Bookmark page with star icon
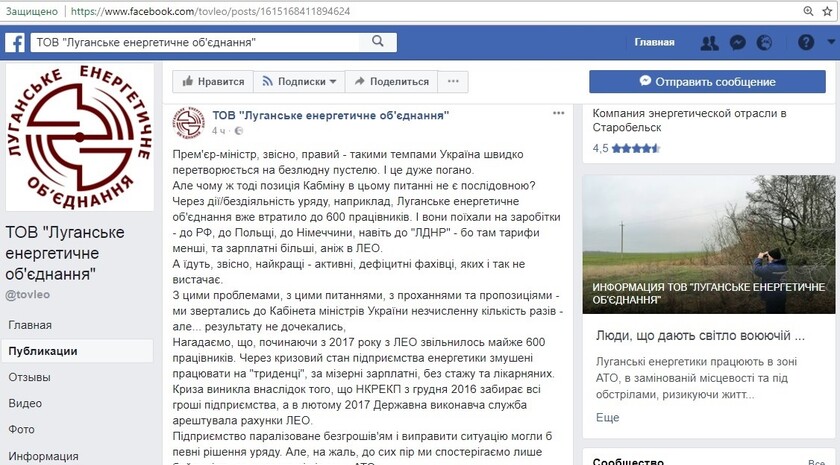The width and height of the screenshot is (840, 465). 827,11
